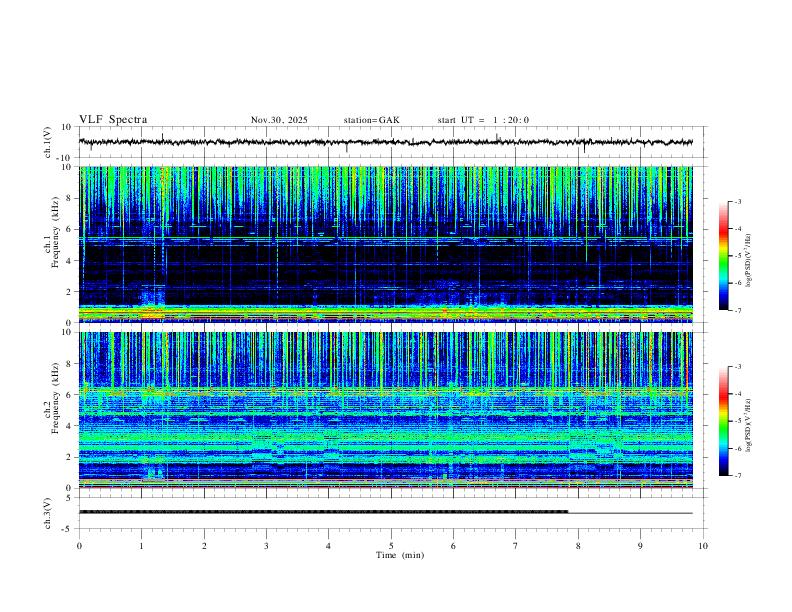Select the date text "Nov.30, 2025"
This screenshot has height=612, width=792.
point(279,120)
